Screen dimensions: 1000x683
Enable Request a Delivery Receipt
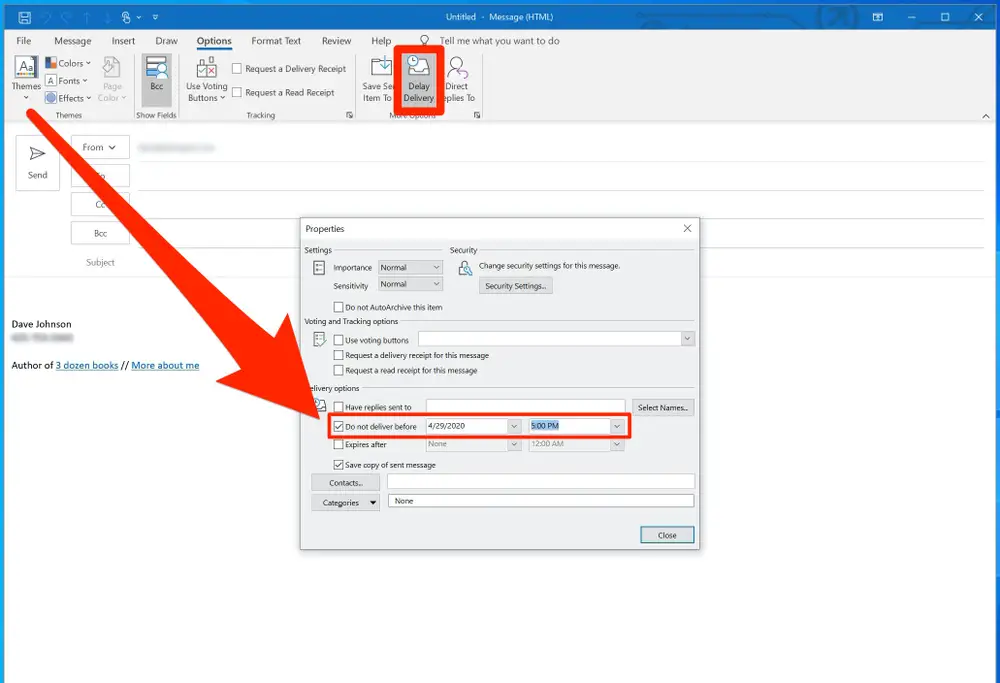coord(237,69)
